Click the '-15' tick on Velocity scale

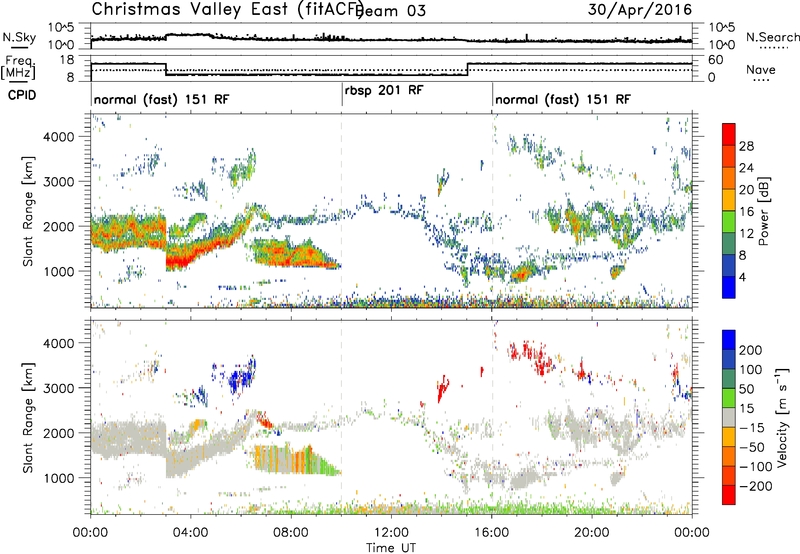[x=751, y=428]
